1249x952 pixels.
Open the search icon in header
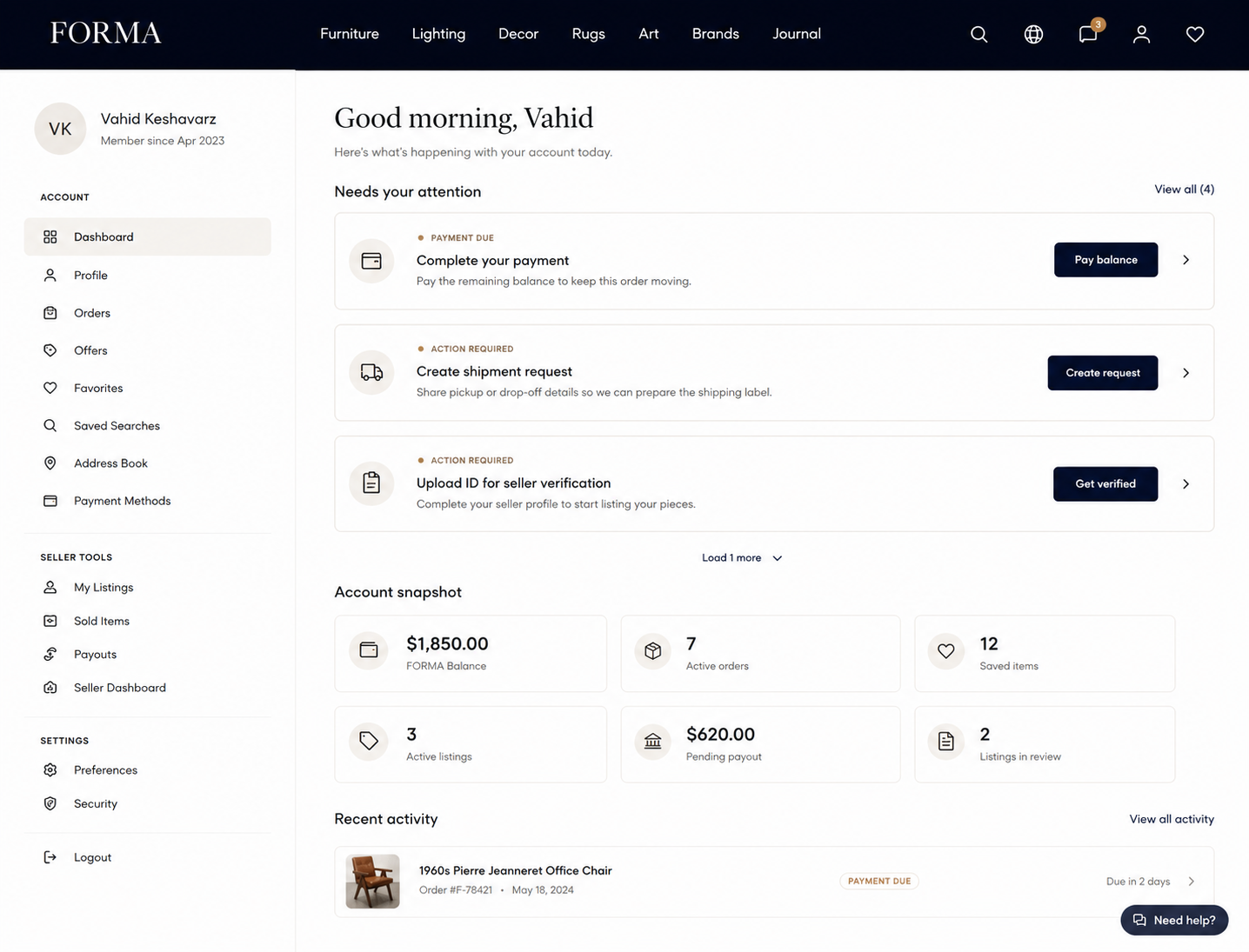point(978,34)
